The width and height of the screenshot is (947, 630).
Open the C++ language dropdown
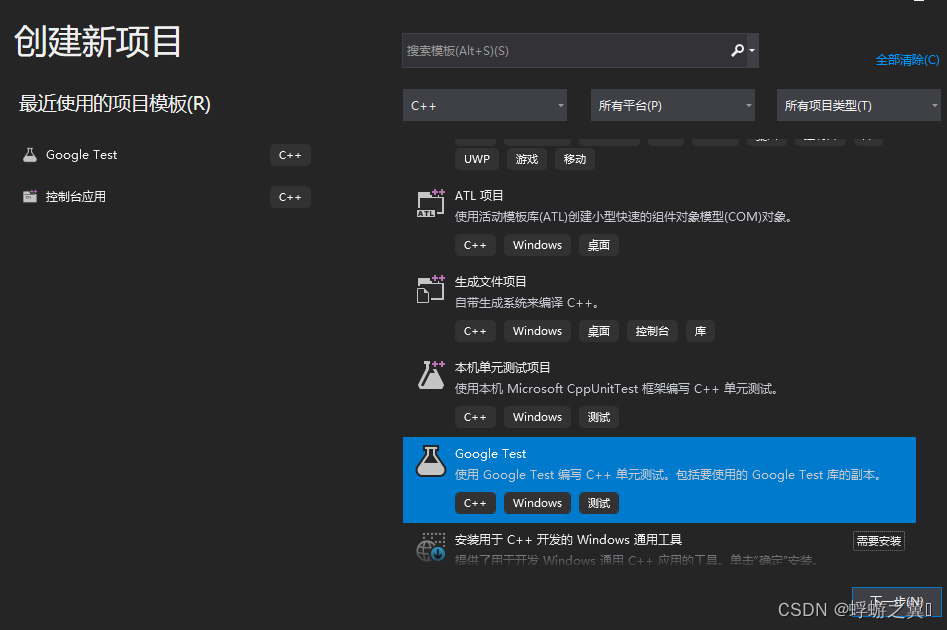(484, 104)
